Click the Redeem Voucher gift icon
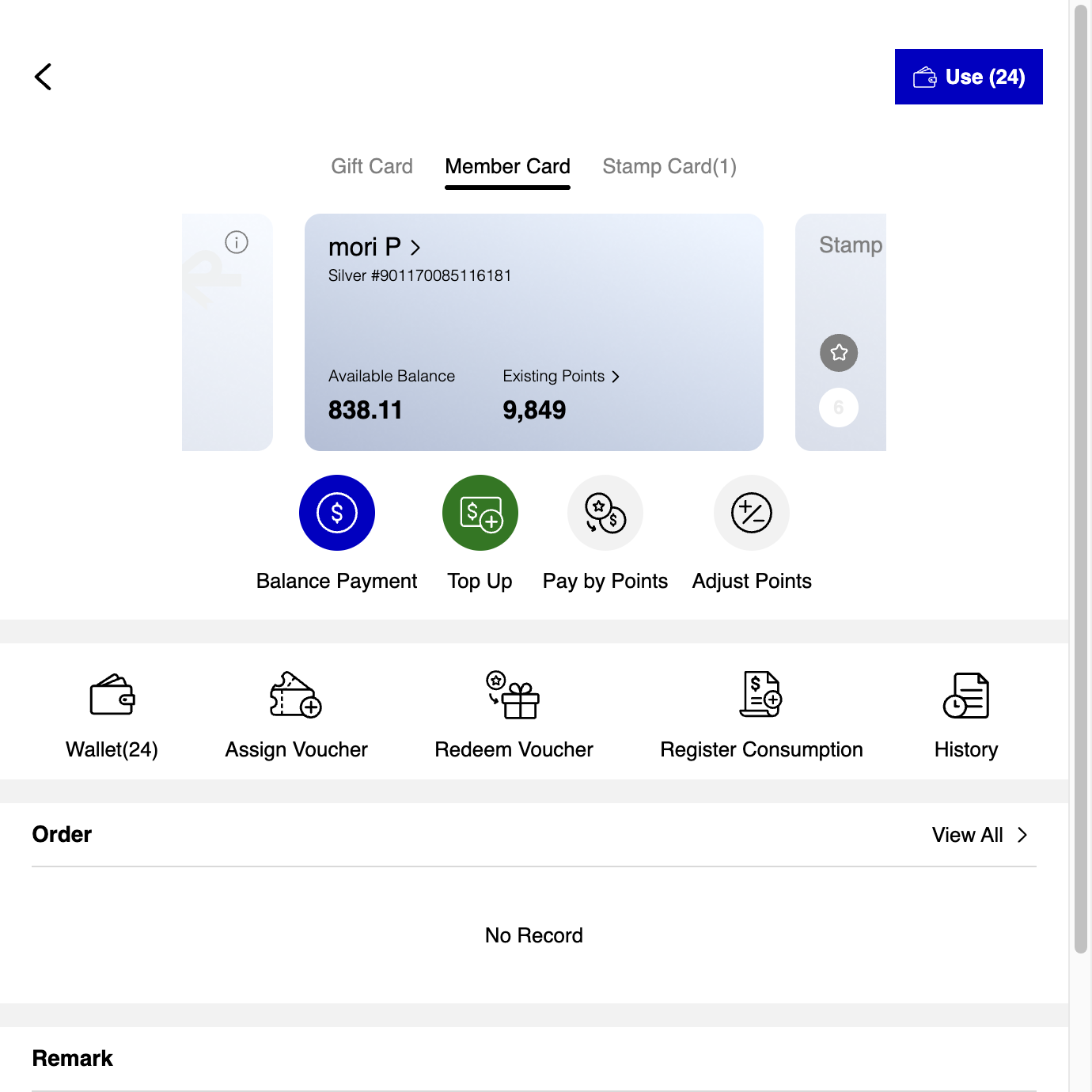Image resolution: width=1092 pixels, height=1092 pixels. (x=514, y=695)
